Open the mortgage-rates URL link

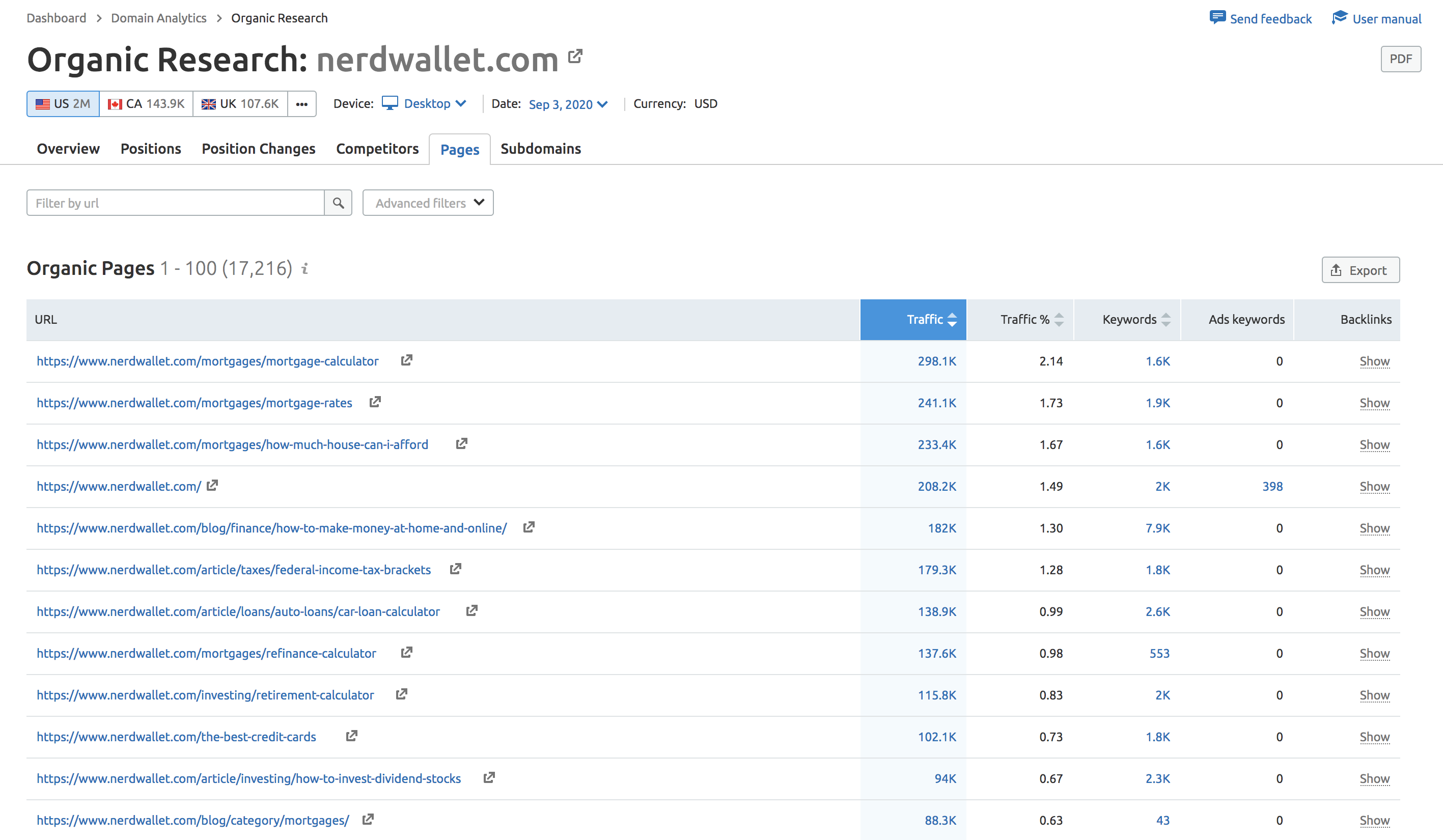[194, 403]
